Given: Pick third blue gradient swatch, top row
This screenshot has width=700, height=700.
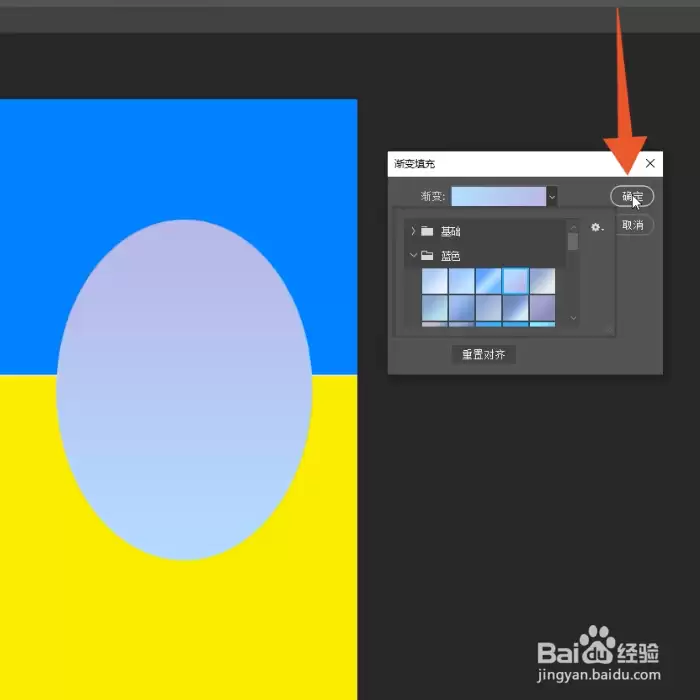Looking at the screenshot, I should [x=488, y=281].
